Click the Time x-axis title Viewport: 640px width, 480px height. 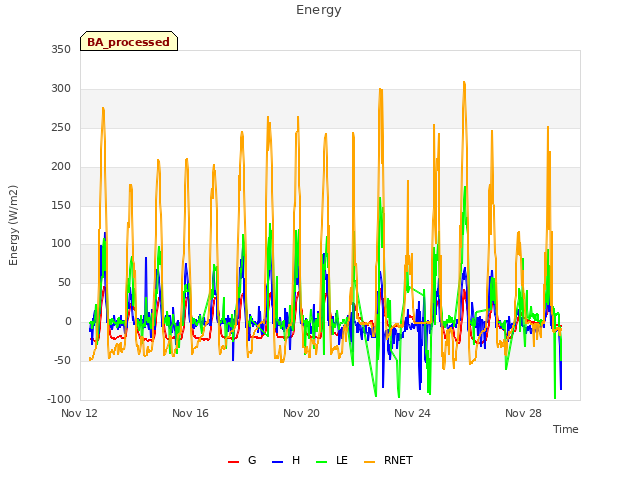click(565, 429)
